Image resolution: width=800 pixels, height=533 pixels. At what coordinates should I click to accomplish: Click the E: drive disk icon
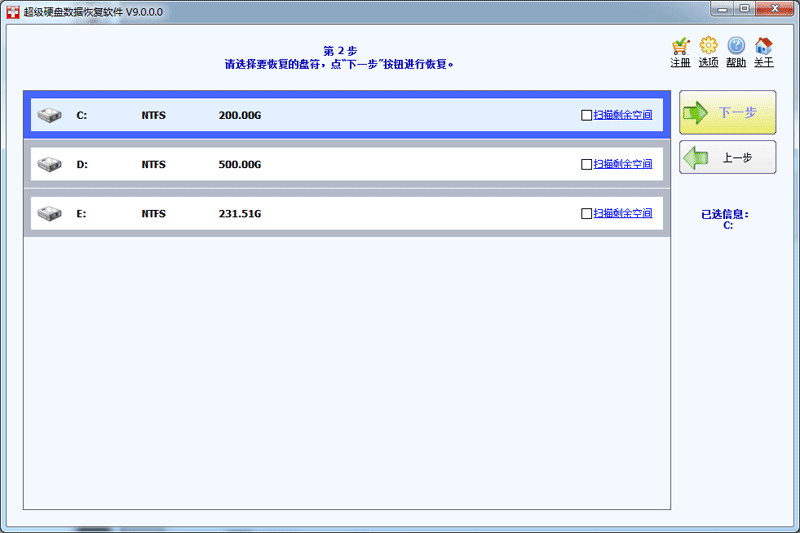point(50,213)
